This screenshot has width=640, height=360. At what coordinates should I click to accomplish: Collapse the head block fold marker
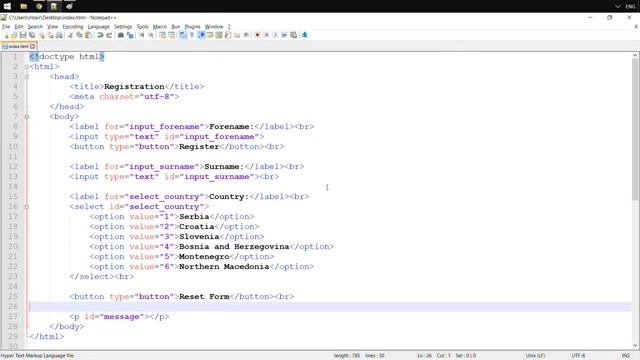[x=27, y=76]
